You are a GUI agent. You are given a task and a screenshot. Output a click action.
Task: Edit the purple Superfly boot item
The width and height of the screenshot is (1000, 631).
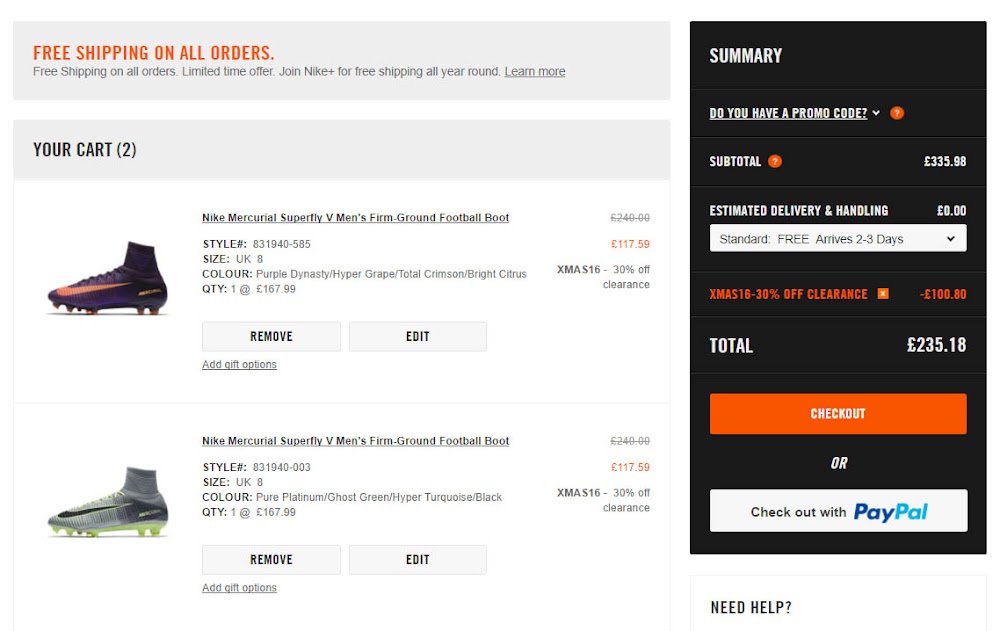click(x=418, y=336)
